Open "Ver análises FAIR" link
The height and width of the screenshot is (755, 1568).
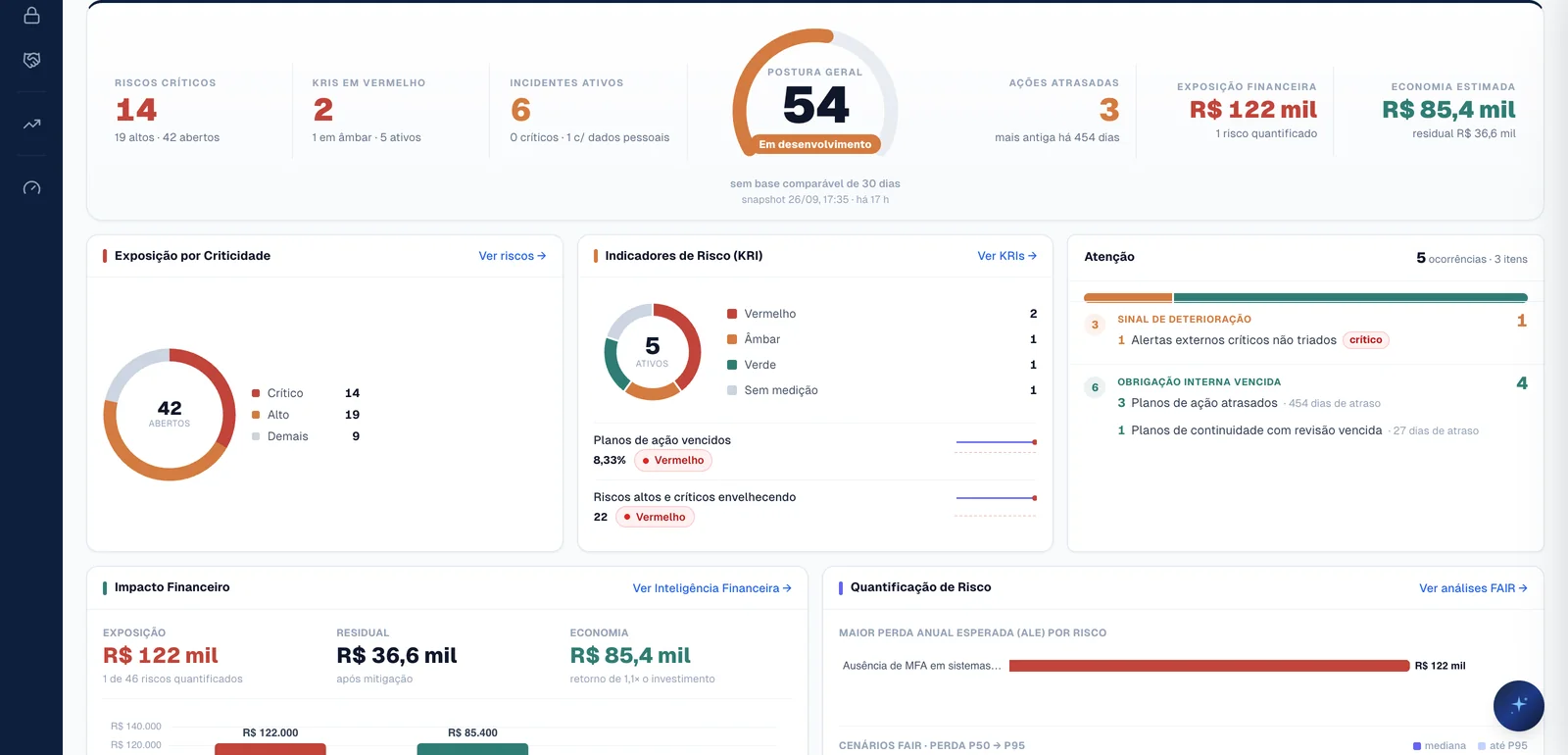(x=1473, y=588)
